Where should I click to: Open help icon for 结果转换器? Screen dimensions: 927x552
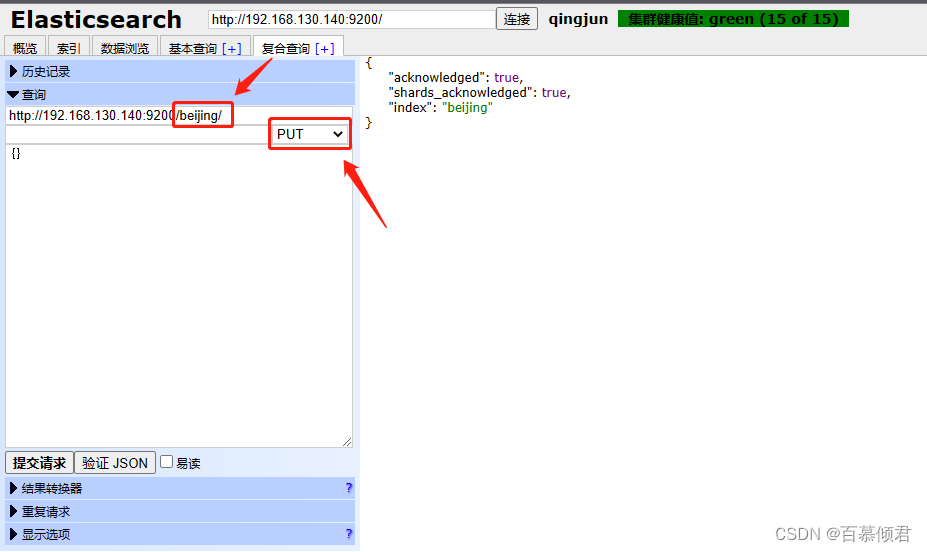click(x=348, y=488)
